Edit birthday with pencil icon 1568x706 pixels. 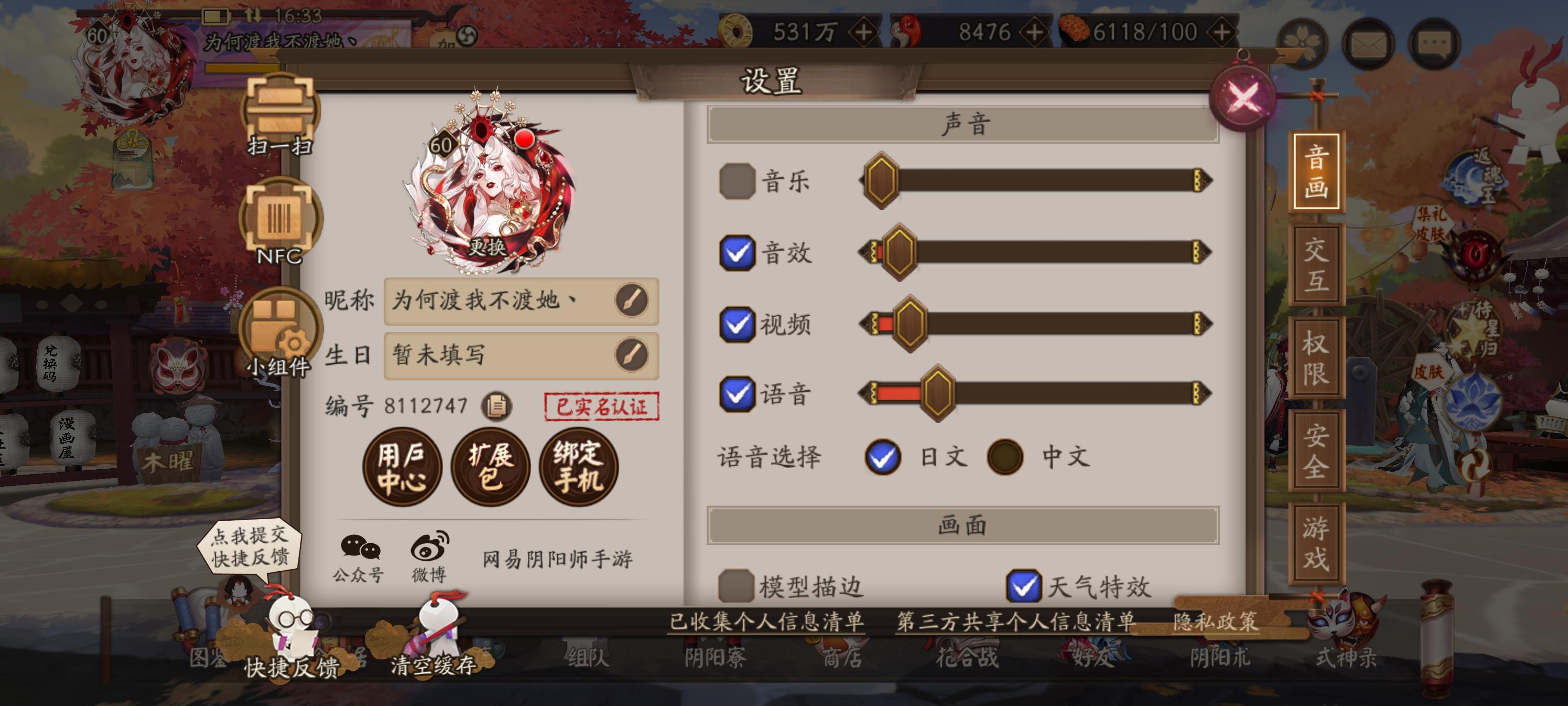632,354
